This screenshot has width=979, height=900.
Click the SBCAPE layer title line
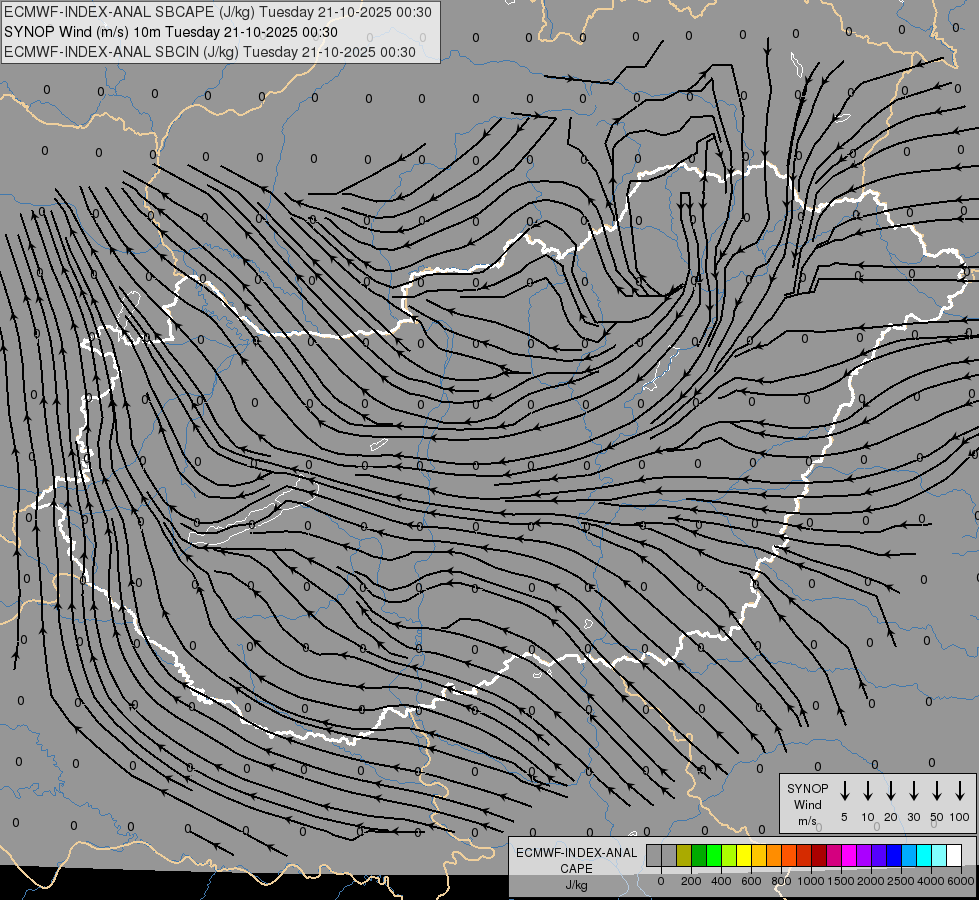click(x=218, y=12)
